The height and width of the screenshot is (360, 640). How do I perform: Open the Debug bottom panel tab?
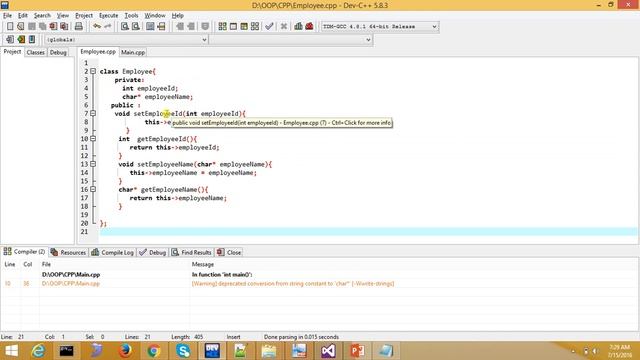[153, 252]
